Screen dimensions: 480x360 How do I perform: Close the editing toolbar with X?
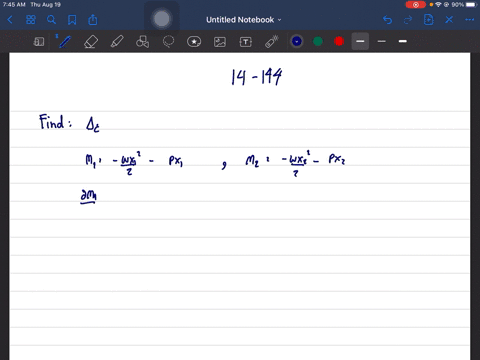pyautogui.click(x=449, y=20)
